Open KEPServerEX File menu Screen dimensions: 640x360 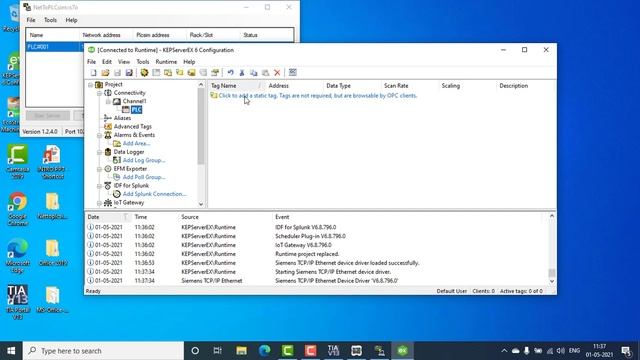pyautogui.click(x=91, y=62)
